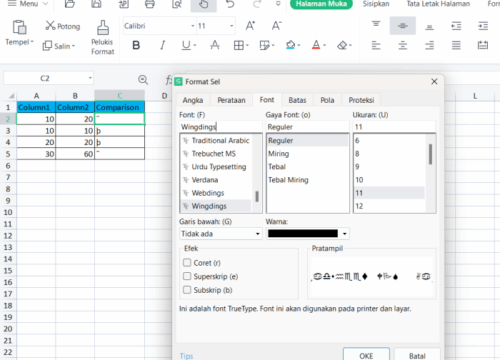This screenshot has width=500, height=360.
Task: Choose Tebal Miring font style
Action: click(x=288, y=180)
